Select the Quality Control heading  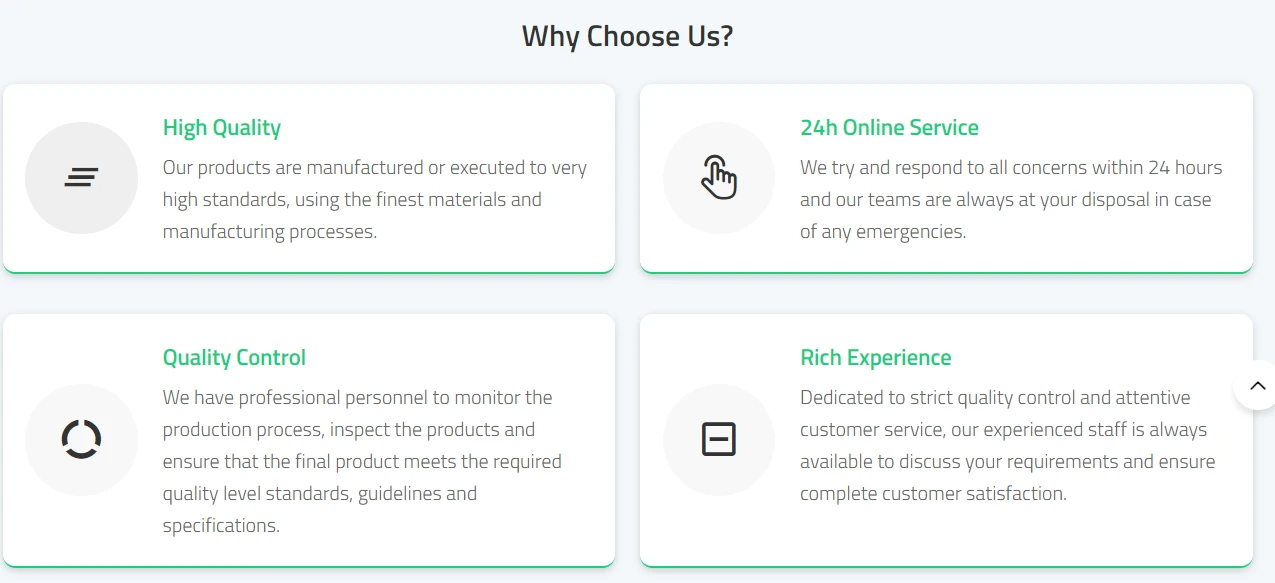[234, 358]
